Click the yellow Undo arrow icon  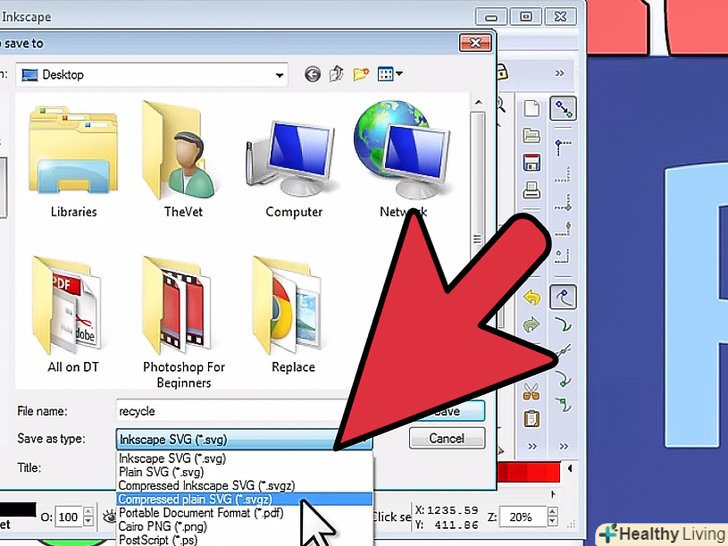coord(532,297)
